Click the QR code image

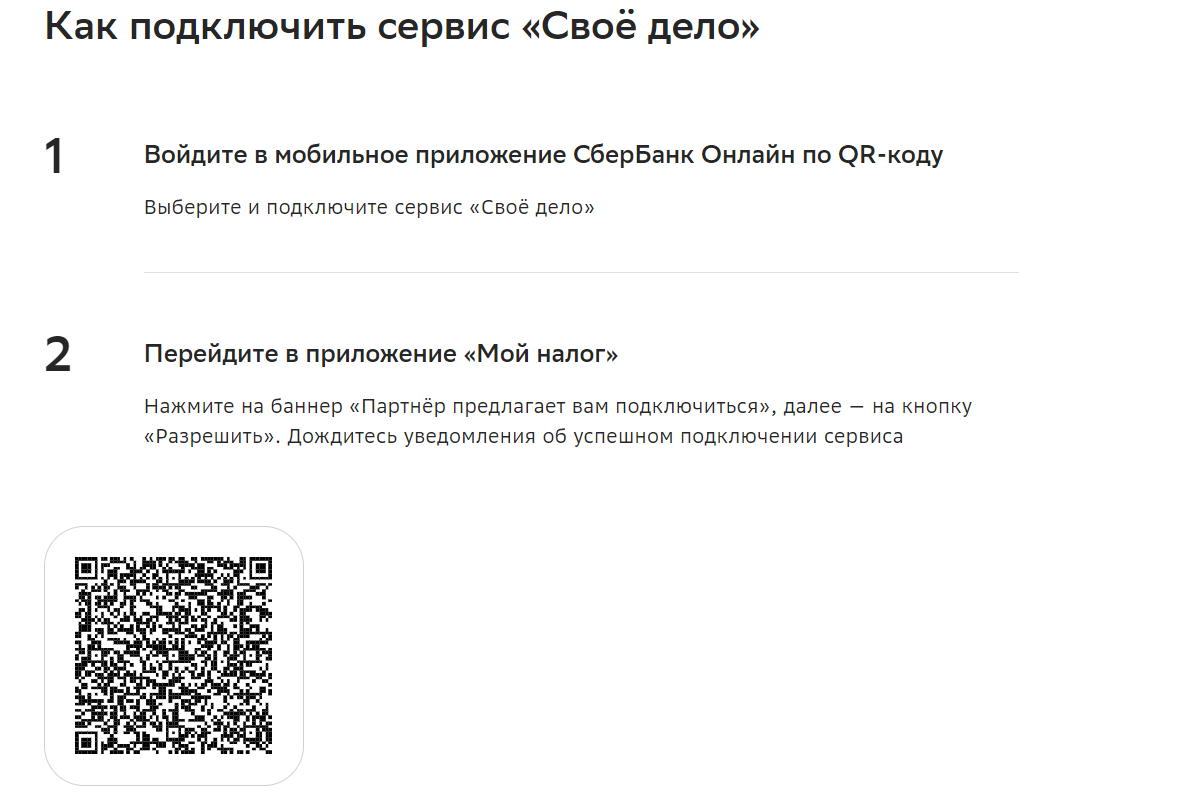click(173, 656)
